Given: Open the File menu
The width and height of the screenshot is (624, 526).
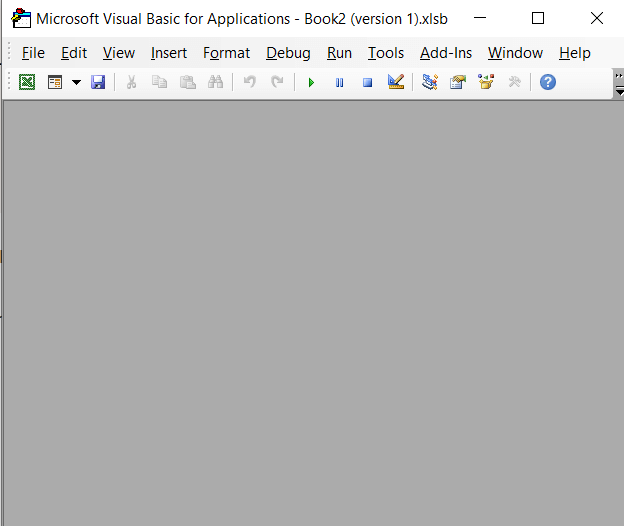Looking at the screenshot, I should [33, 53].
